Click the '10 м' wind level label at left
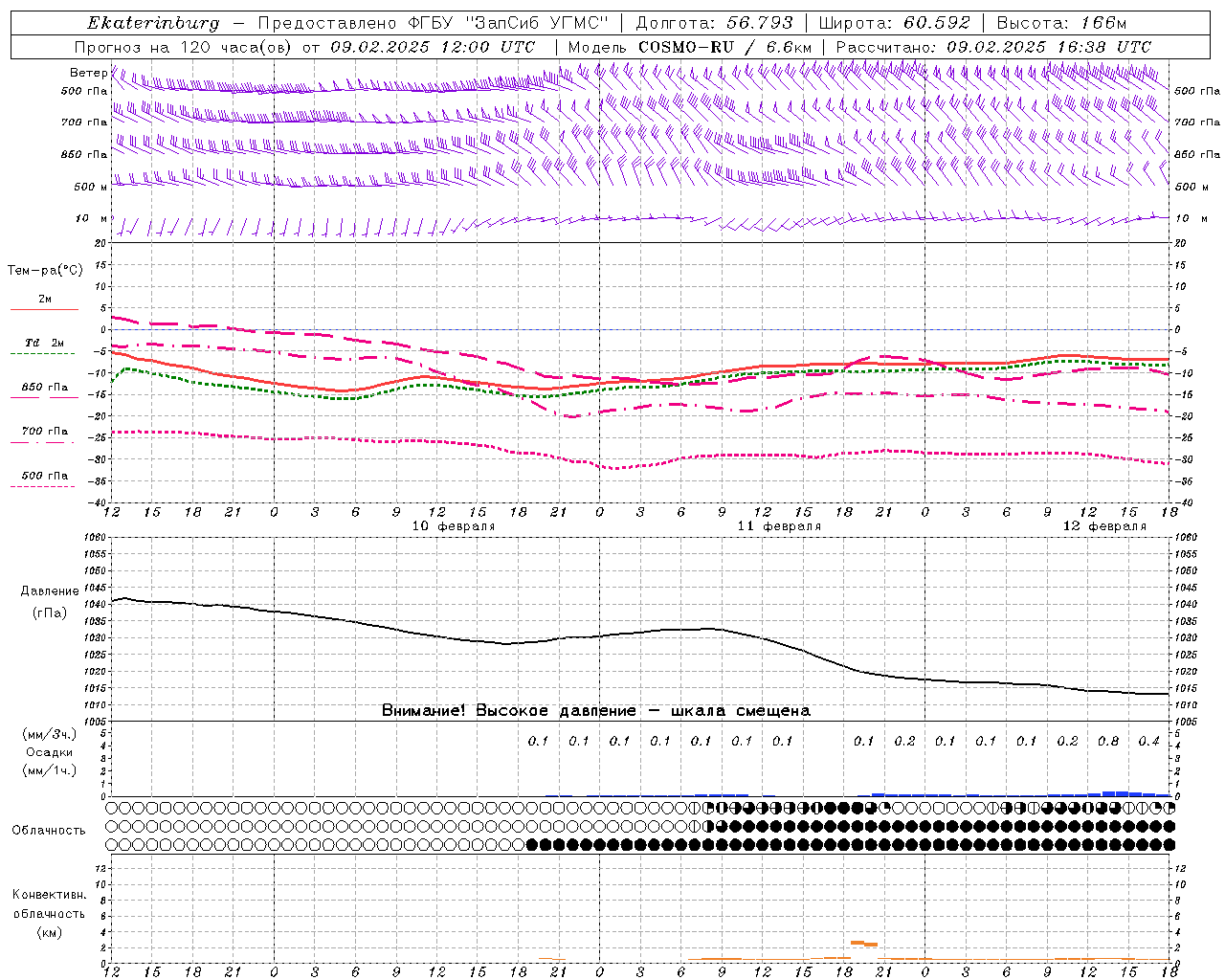1225x980 pixels. pos(91,218)
